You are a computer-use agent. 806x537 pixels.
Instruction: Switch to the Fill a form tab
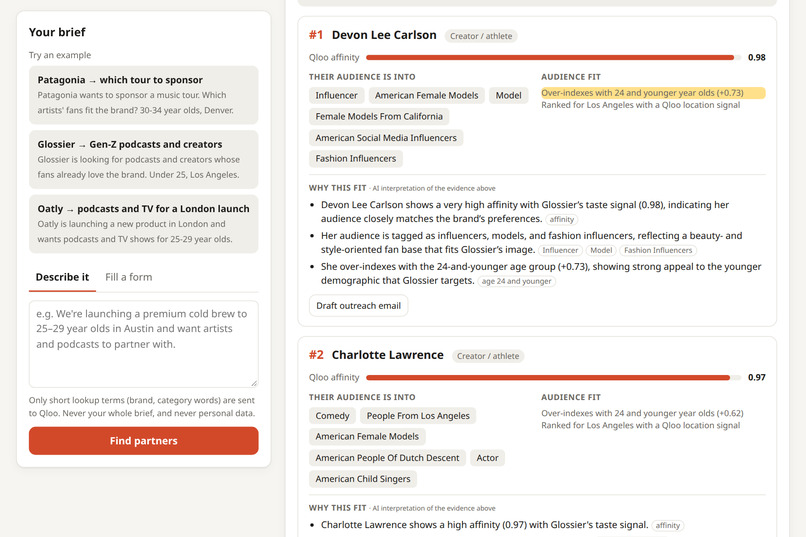[x=129, y=277]
